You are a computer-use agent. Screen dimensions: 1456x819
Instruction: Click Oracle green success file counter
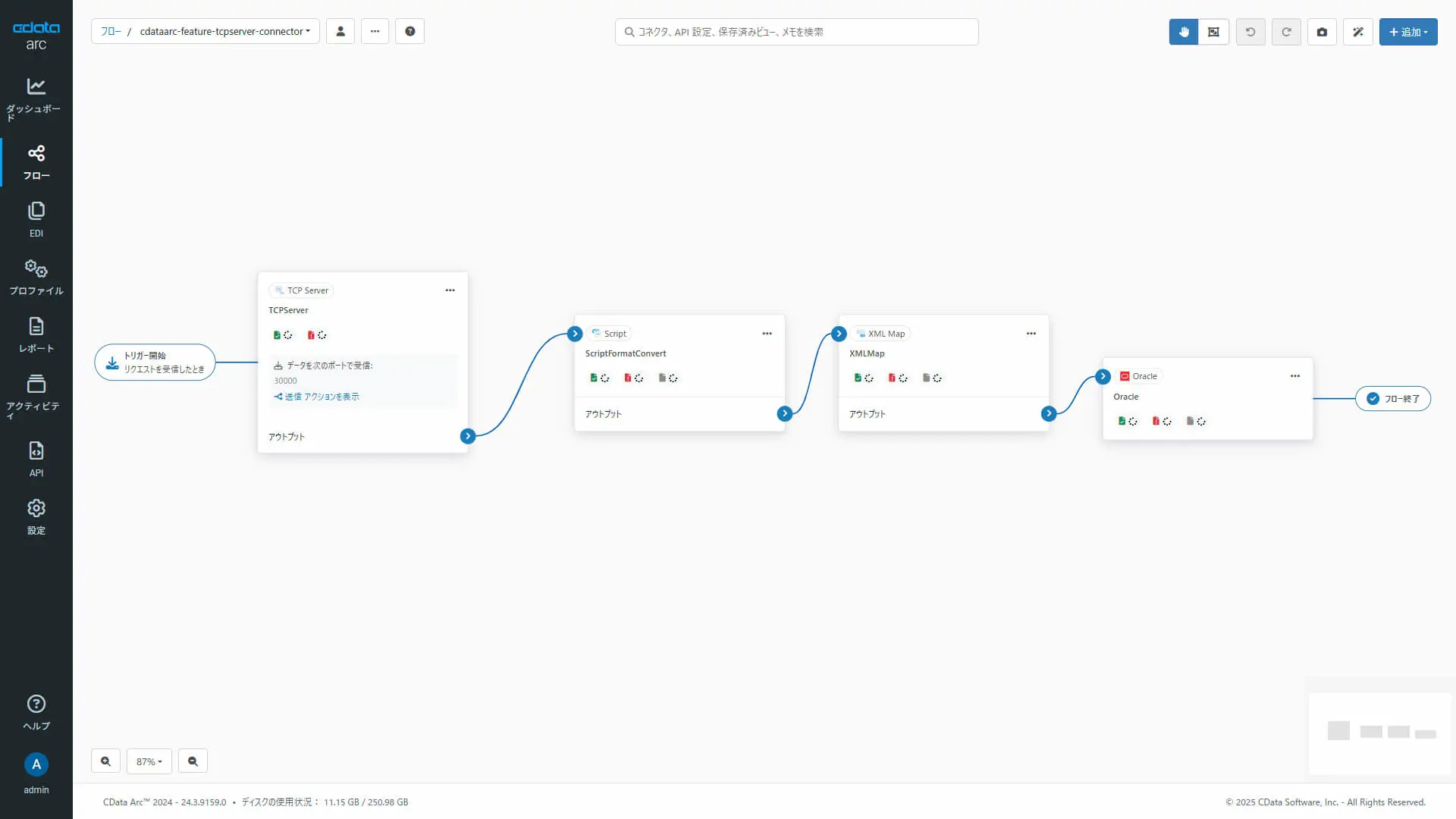pyautogui.click(x=1127, y=421)
